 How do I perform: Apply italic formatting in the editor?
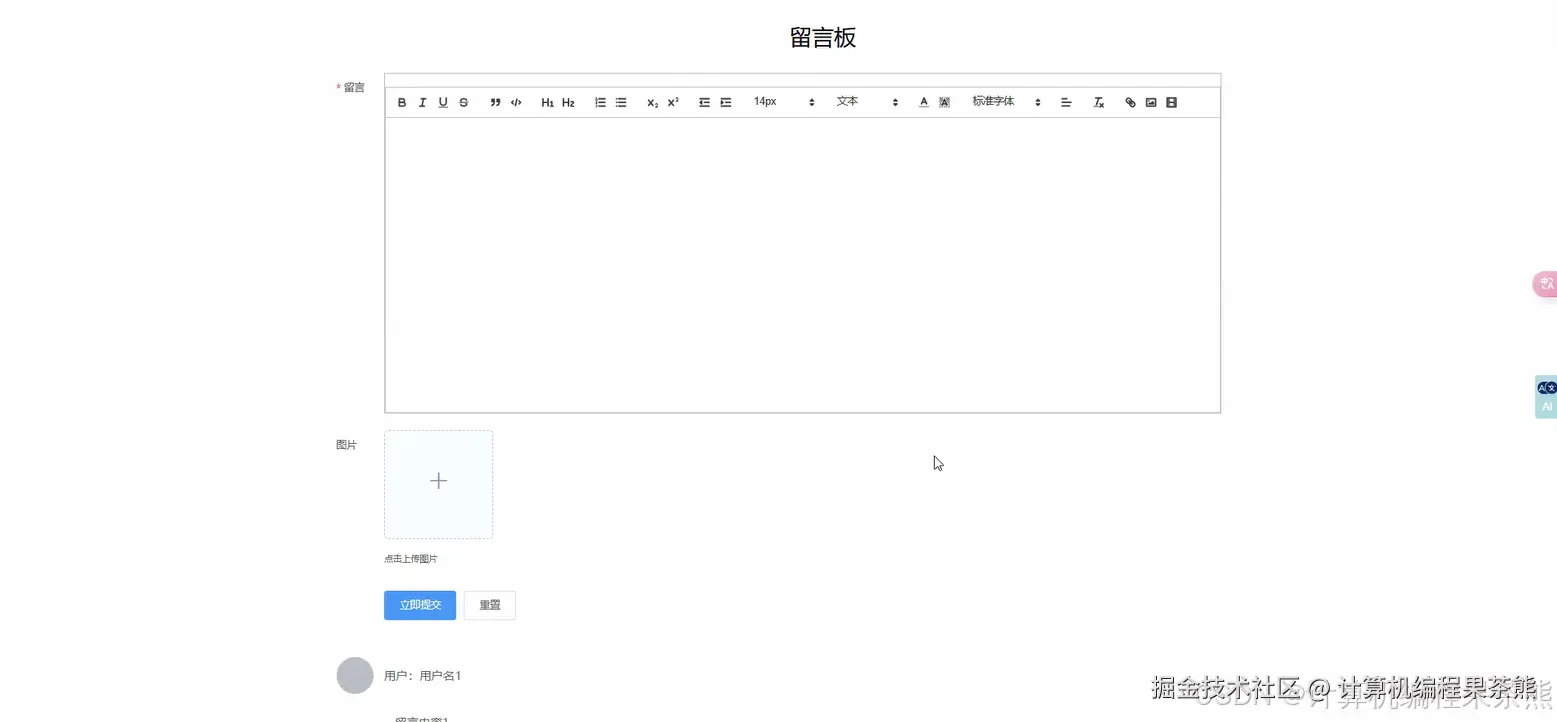[x=422, y=101]
